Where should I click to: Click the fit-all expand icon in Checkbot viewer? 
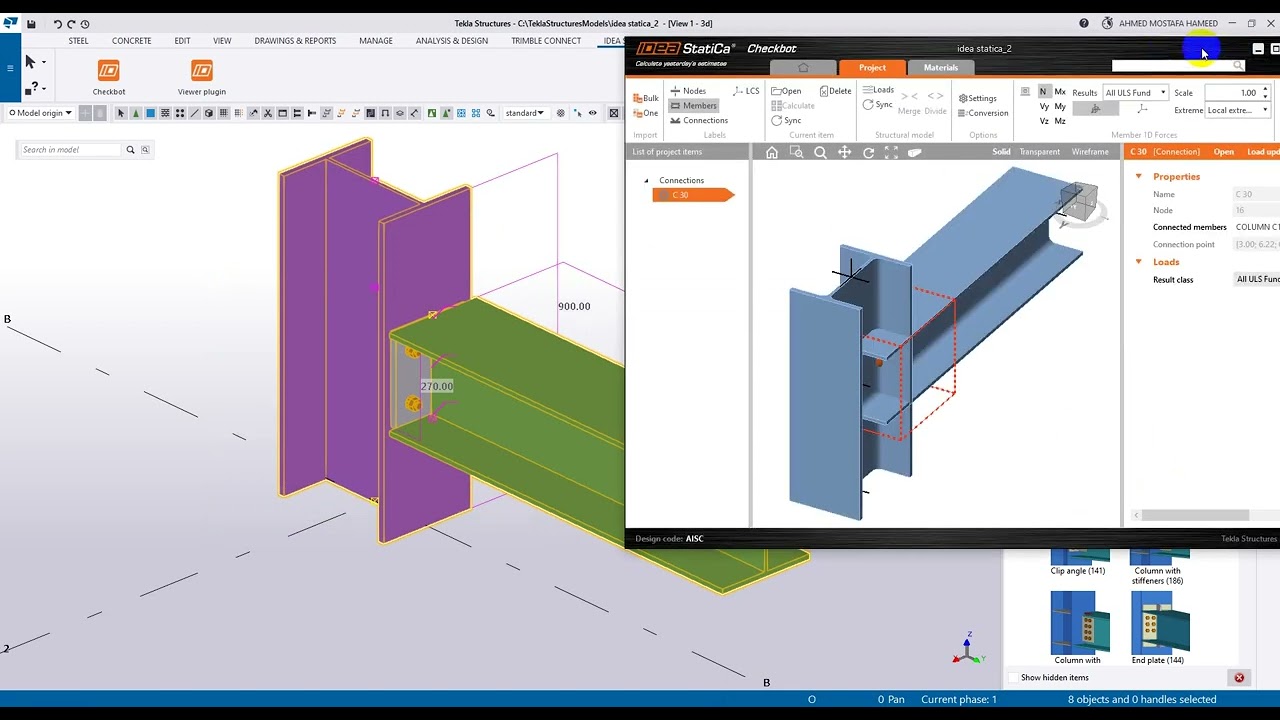891,152
